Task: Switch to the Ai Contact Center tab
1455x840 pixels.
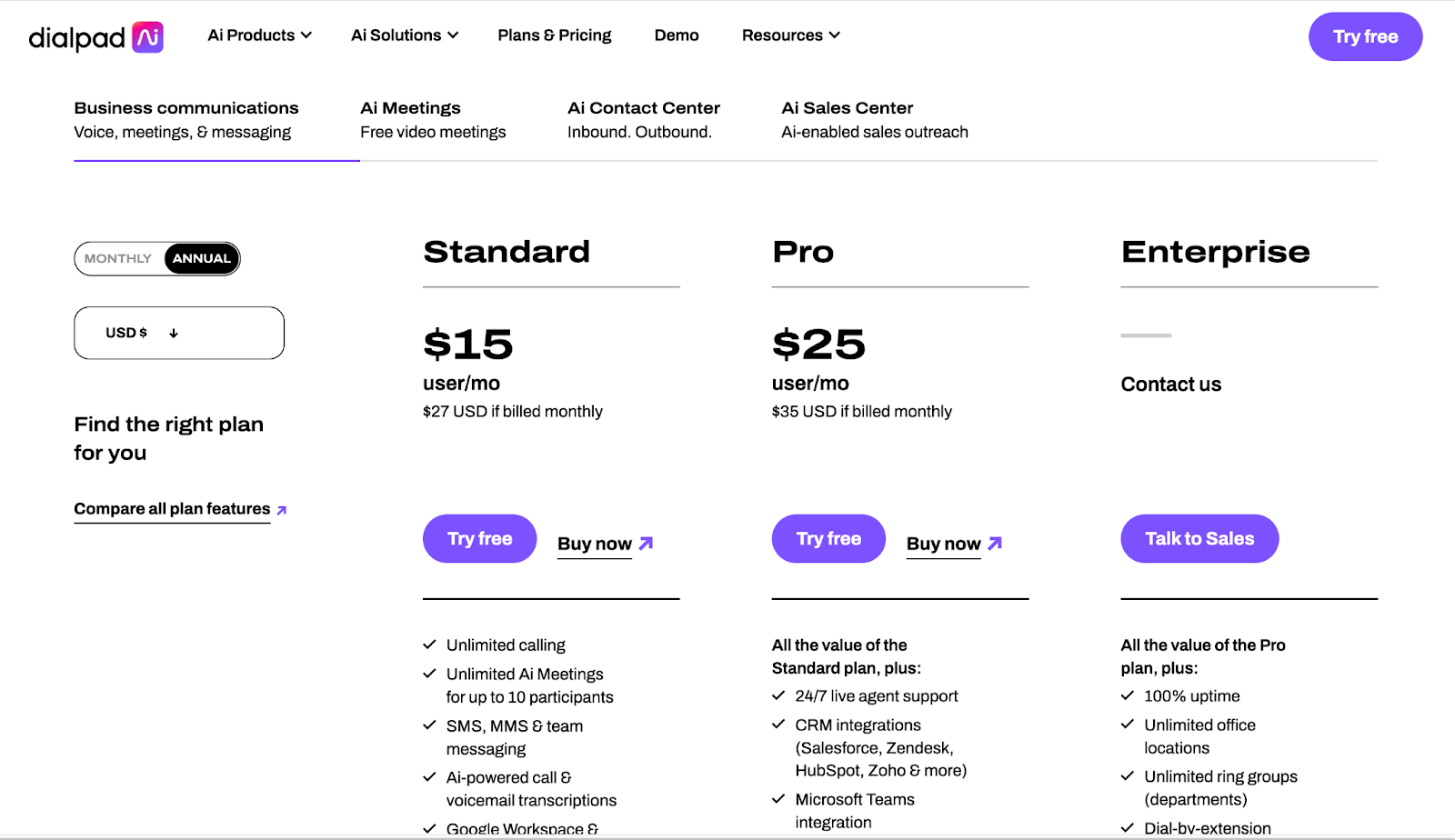Action: click(x=643, y=119)
